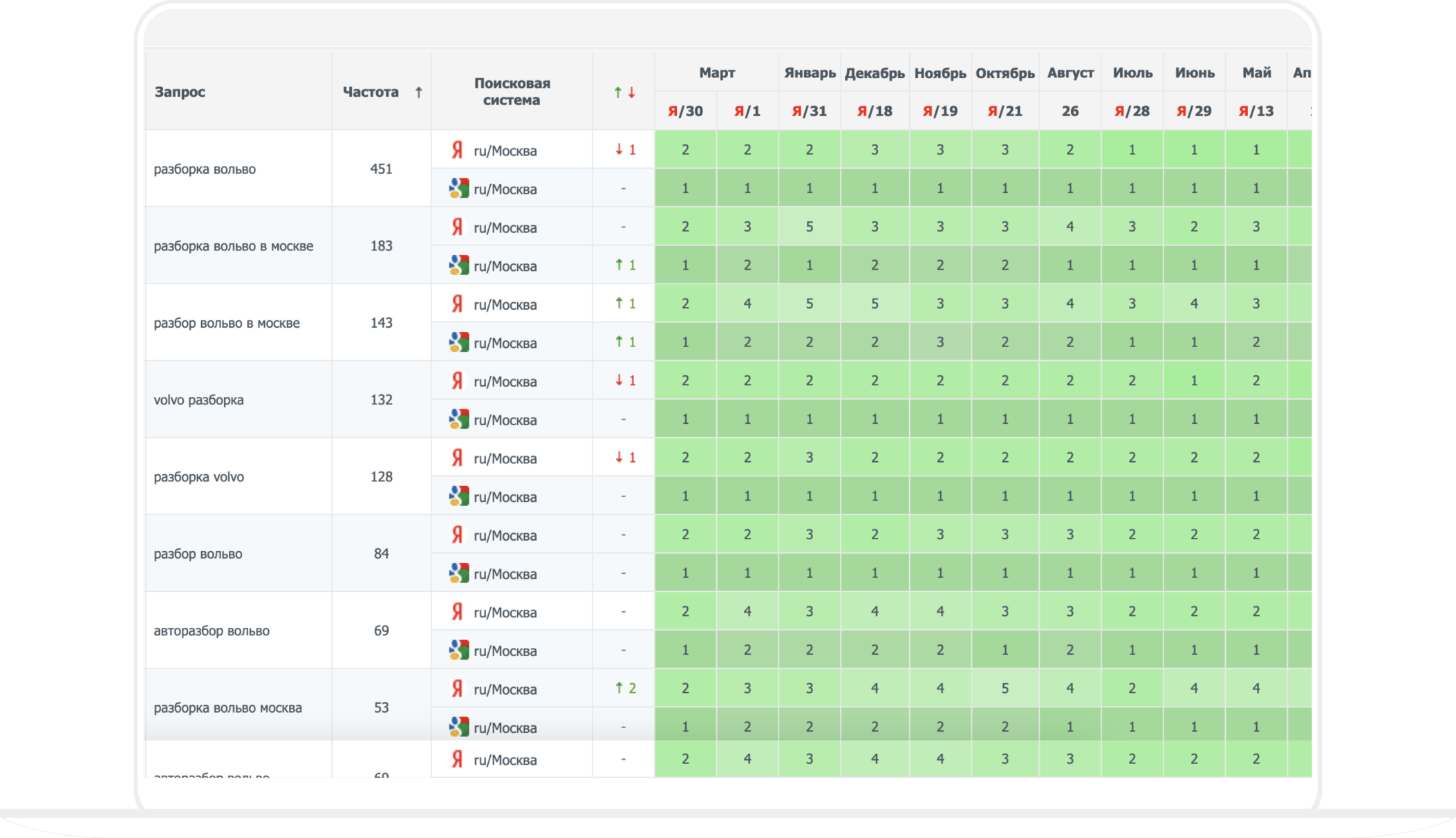This screenshot has height=838, width=1456.
Task: Click the frequency value 183
Action: pos(382,245)
